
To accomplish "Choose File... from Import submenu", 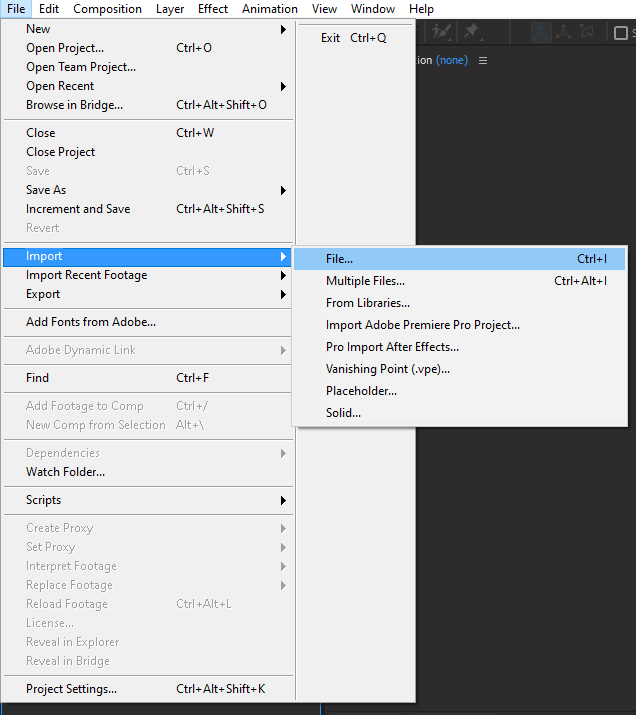I will [339, 259].
